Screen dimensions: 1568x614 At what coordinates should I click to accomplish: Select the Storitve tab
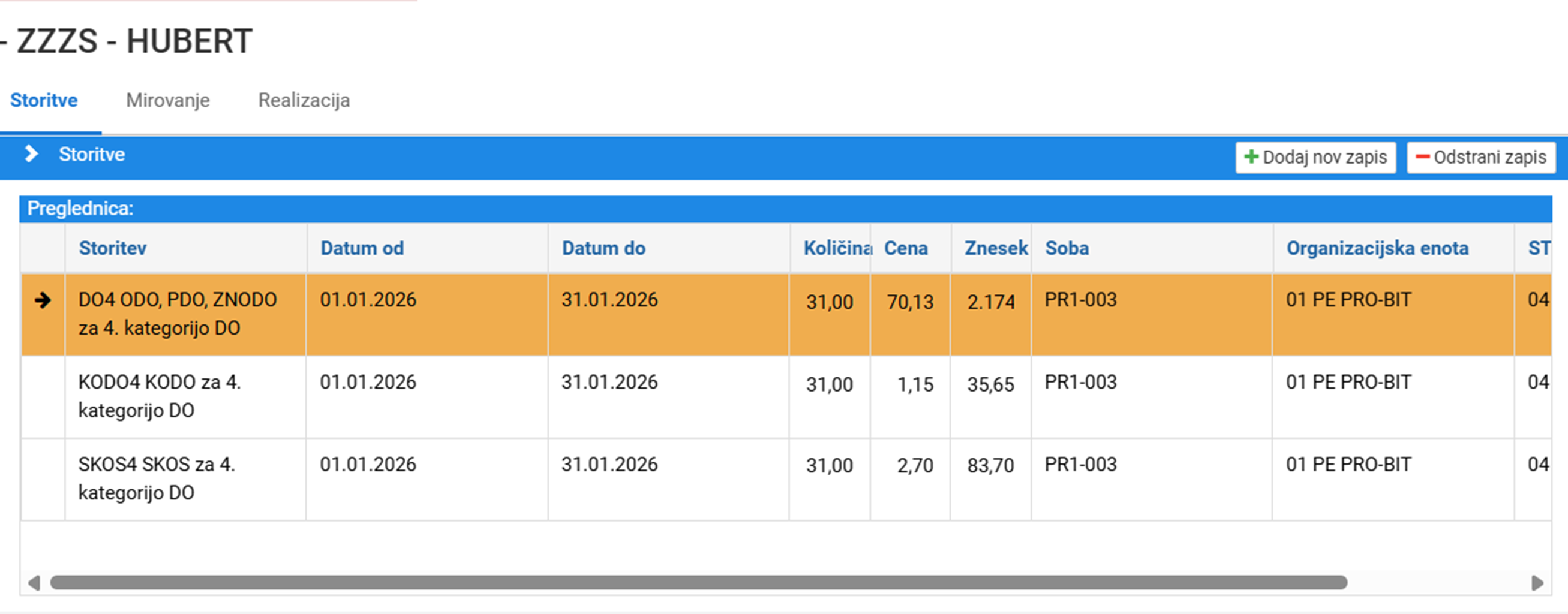tap(44, 100)
